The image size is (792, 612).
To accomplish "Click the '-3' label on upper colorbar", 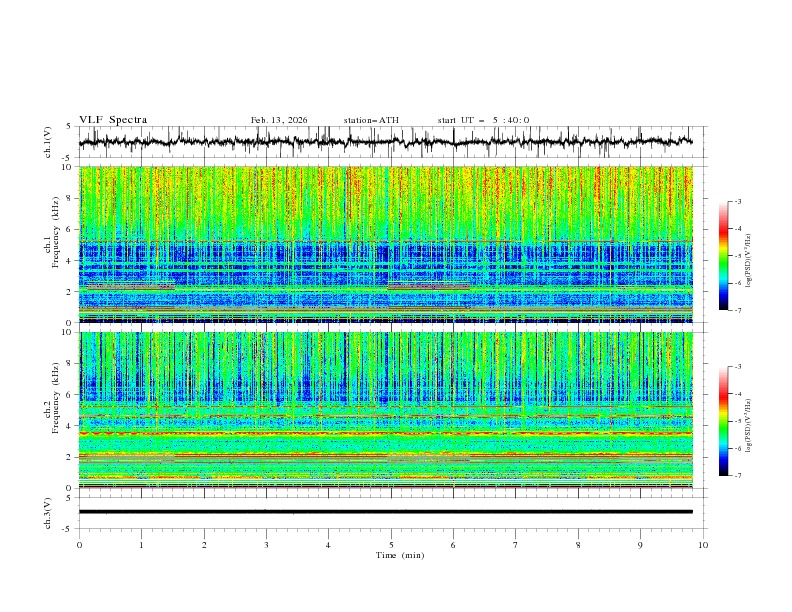I will (x=738, y=201).
